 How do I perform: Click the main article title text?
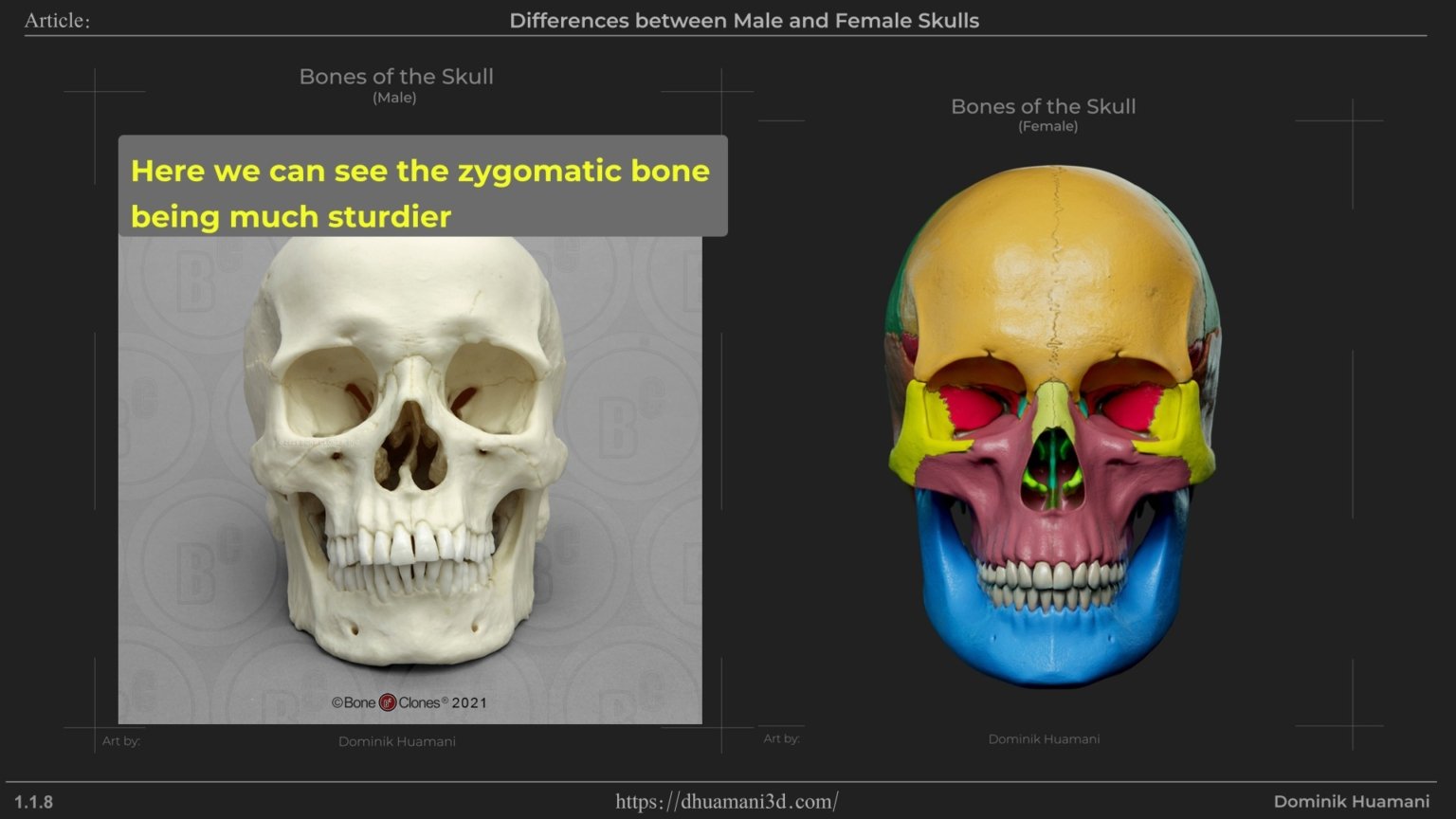[744, 21]
